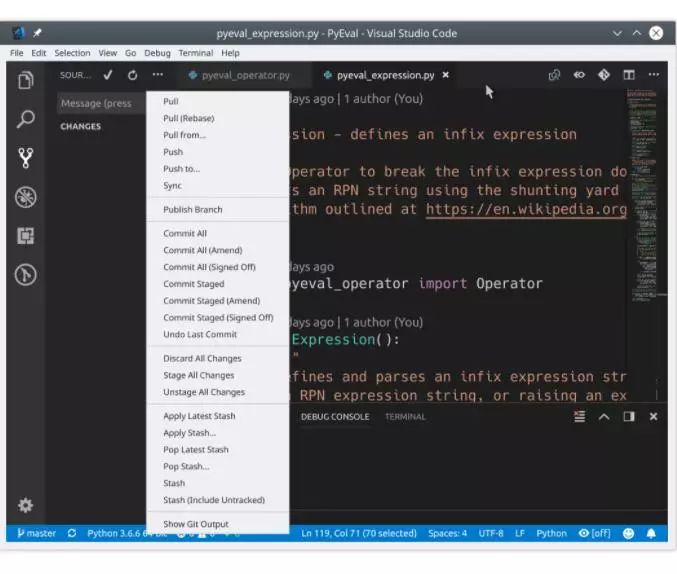Open the Edit menu
Viewport: 677px width, 574px height.
coord(38,53)
